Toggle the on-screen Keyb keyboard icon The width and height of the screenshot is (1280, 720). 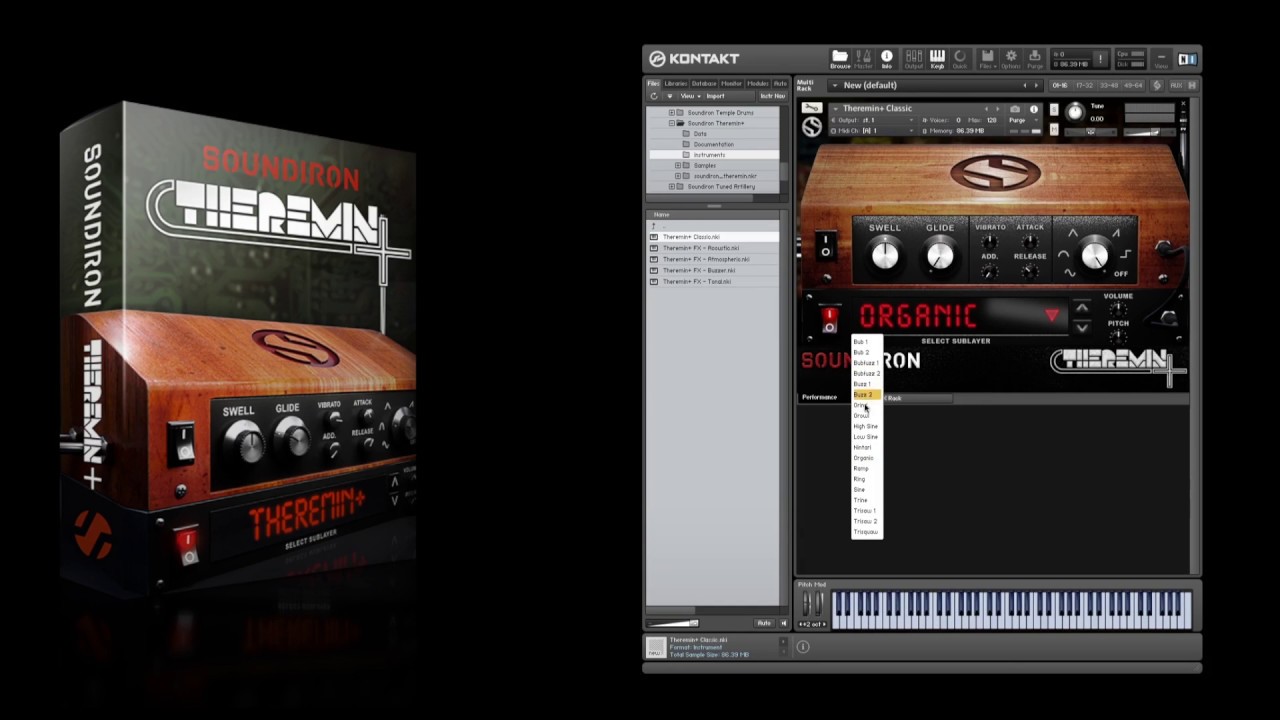tap(937, 59)
